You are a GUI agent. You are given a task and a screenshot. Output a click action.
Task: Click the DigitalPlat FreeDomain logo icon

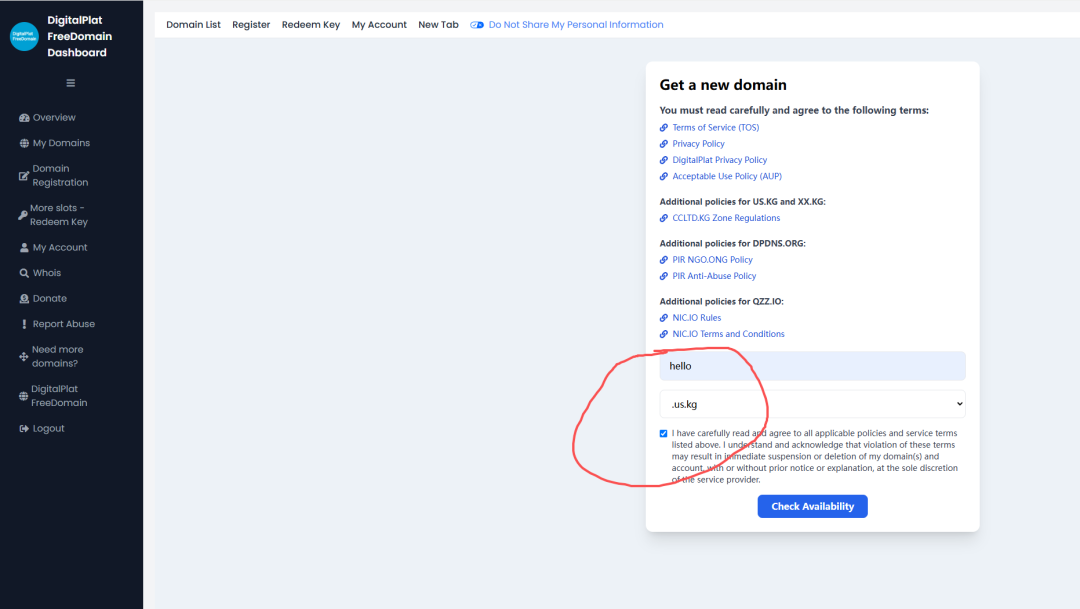(24, 36)
